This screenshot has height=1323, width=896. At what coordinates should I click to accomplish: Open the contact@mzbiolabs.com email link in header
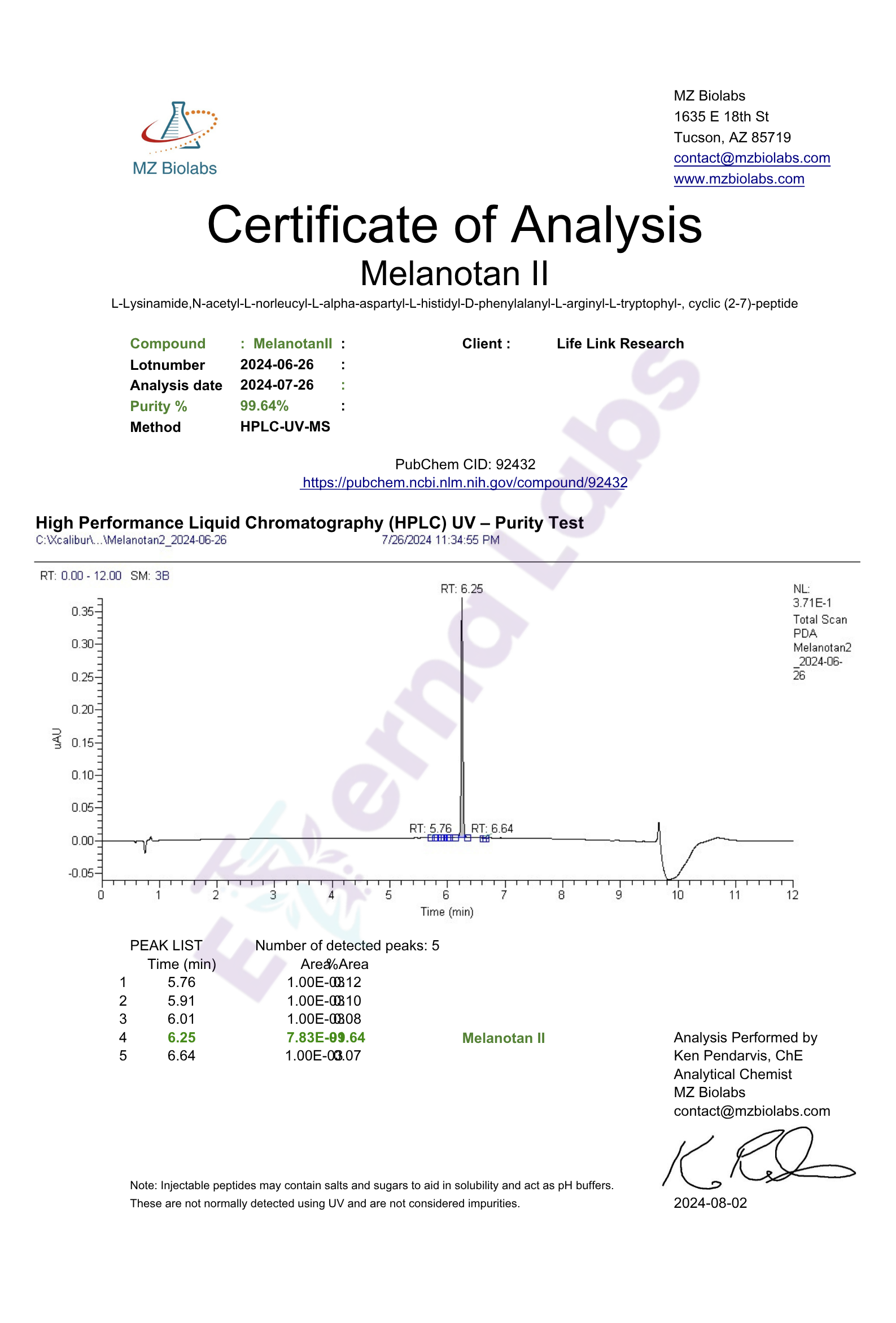tap(751, 158)
